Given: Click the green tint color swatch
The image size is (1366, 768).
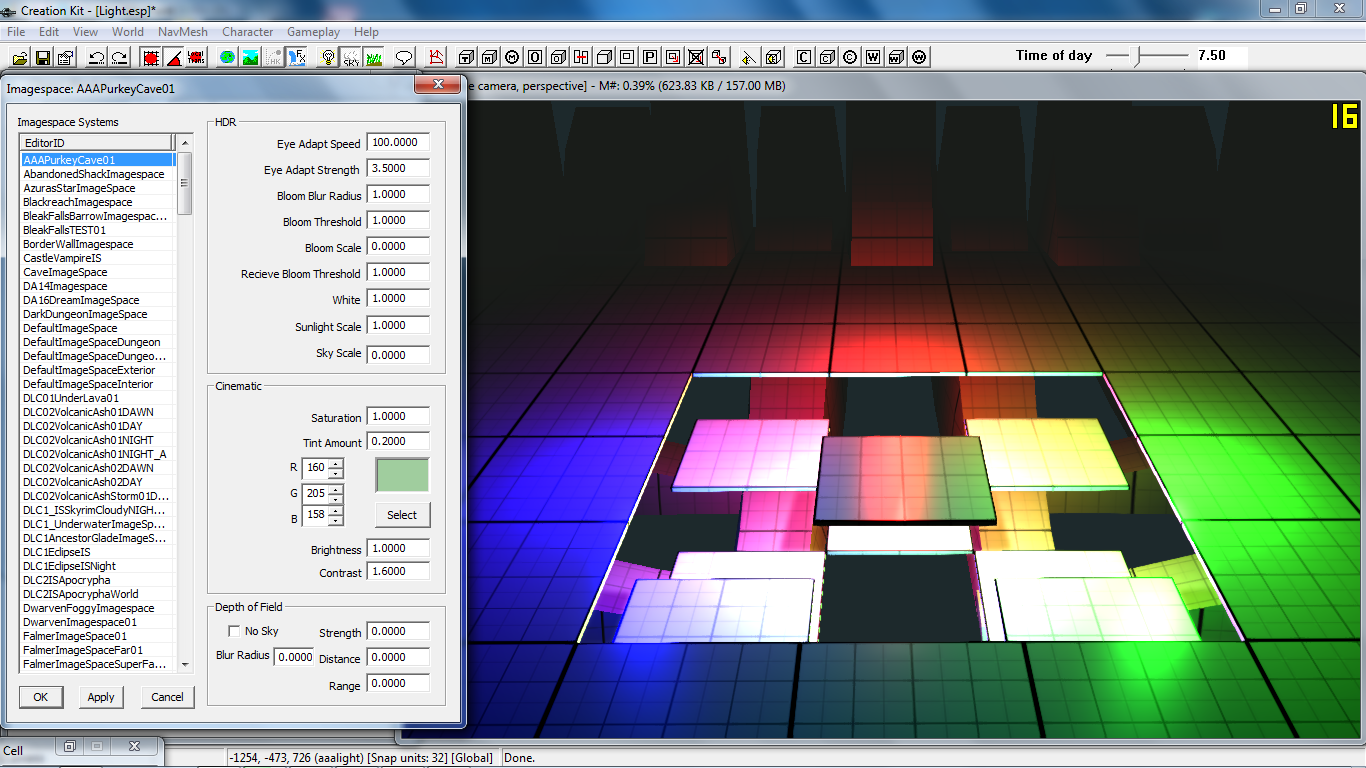Looking at the screenshot, I should [x=402, y=475].
